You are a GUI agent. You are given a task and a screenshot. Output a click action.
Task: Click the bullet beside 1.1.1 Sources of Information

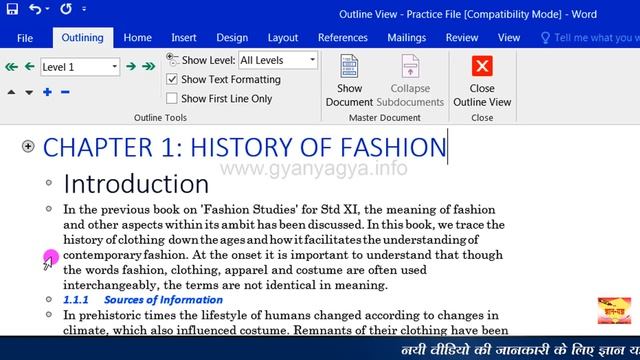point(49,299)
